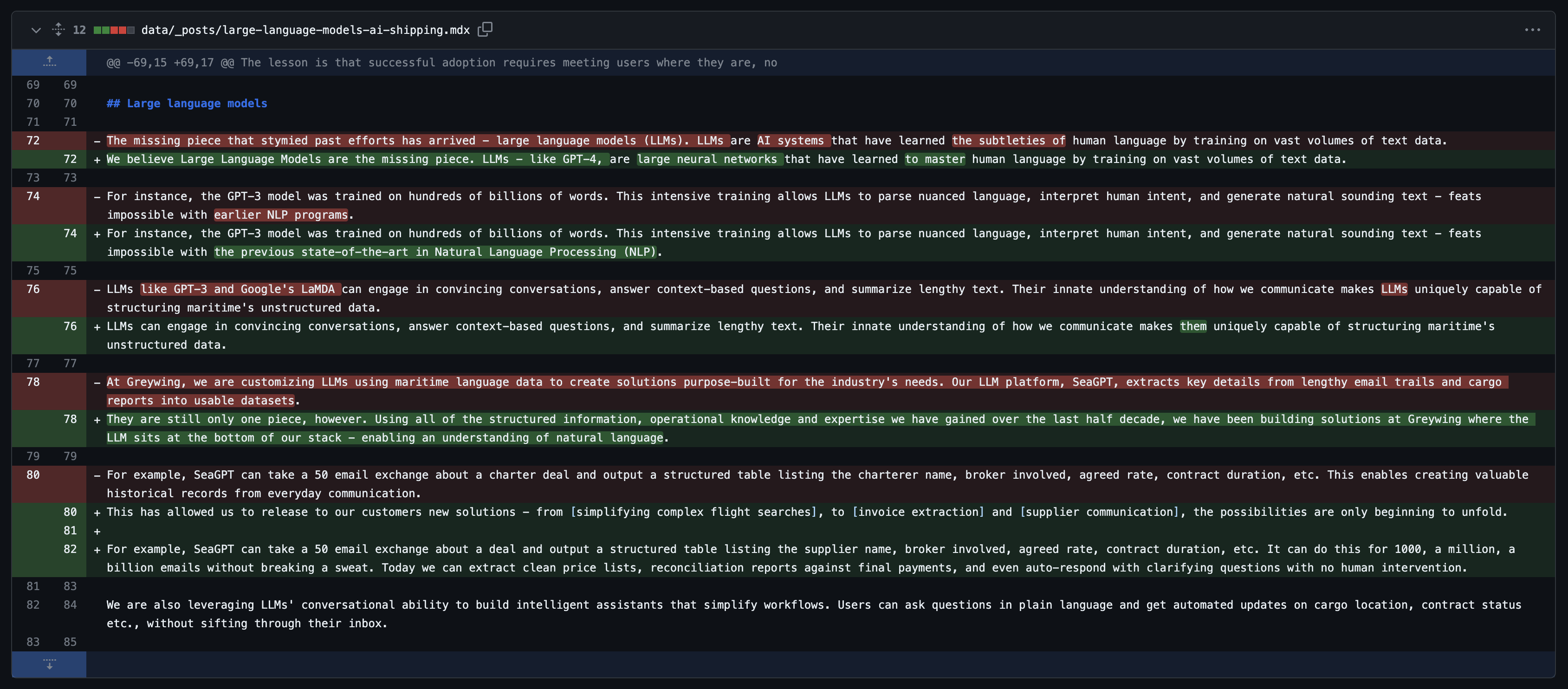The width and height of the screenshot is (1568, 689).
Task: Select deleted line number 78
Action: click(33, 382)
